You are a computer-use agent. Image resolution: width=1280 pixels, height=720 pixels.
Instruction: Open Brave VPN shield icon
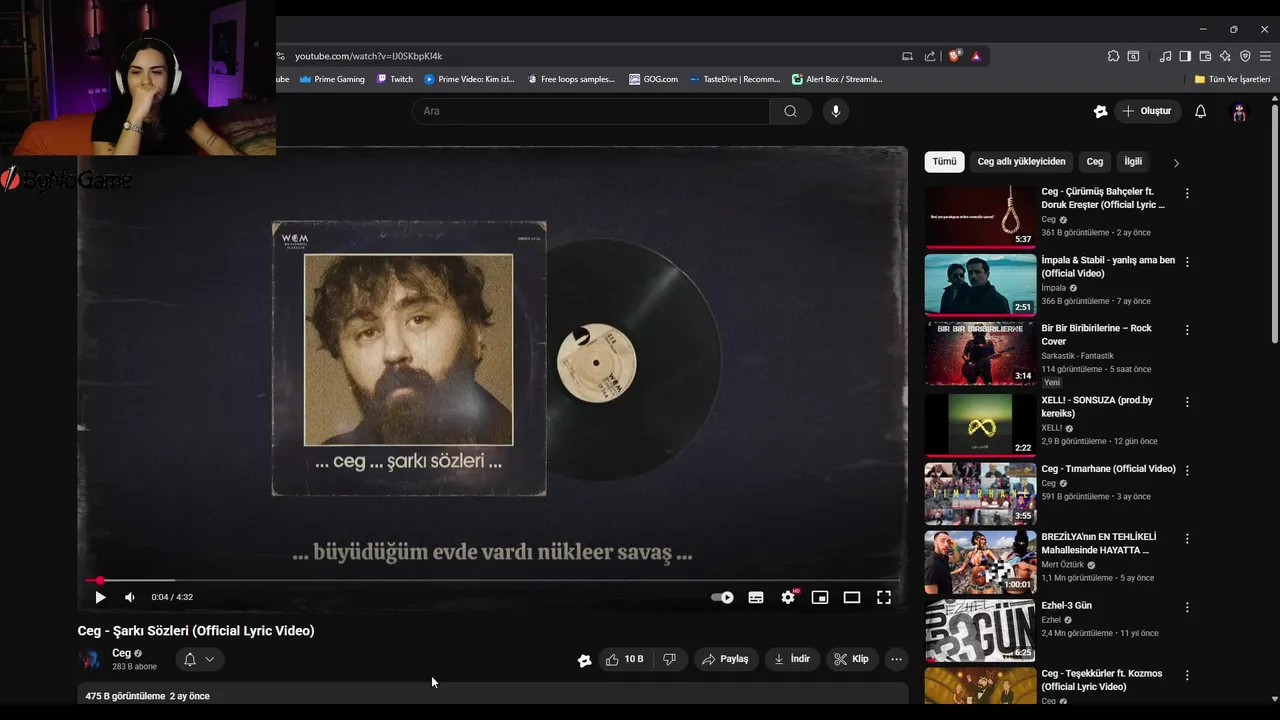[1245, 56]
